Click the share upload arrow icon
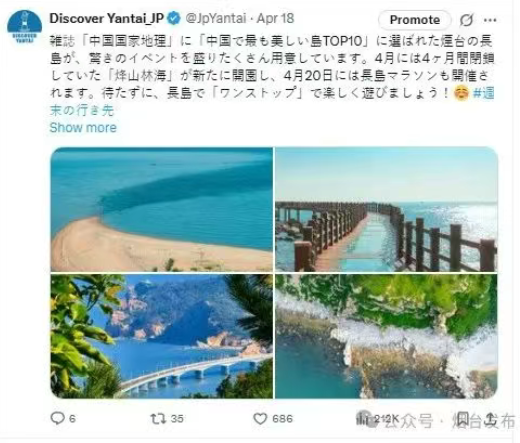The image size is (520, 443). 490,418
